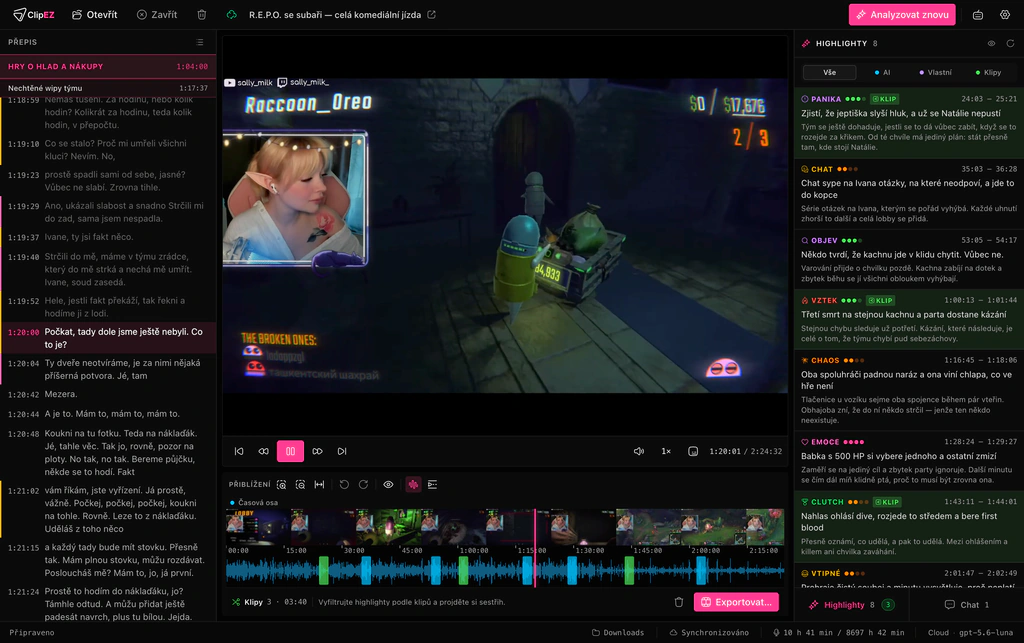
Task: Toggle picture-in-picture icon near timecode
Action: 693,451
